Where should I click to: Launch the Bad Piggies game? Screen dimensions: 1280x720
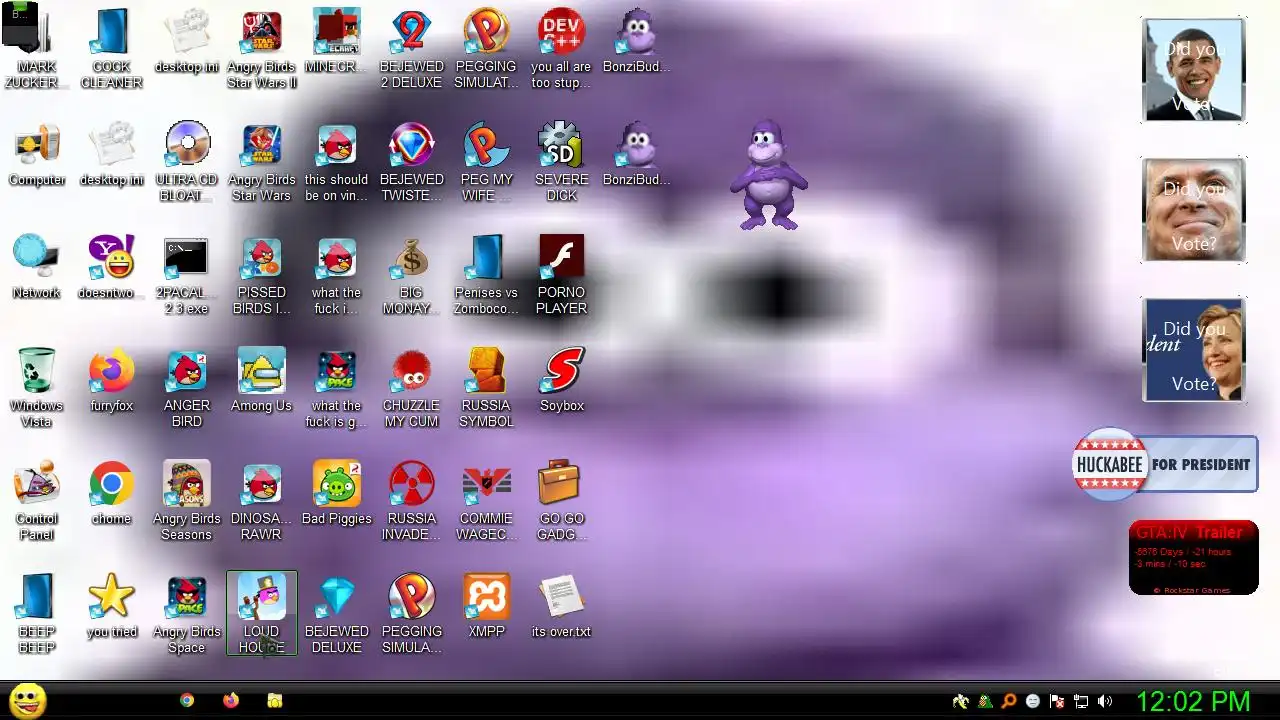point(337,494)
